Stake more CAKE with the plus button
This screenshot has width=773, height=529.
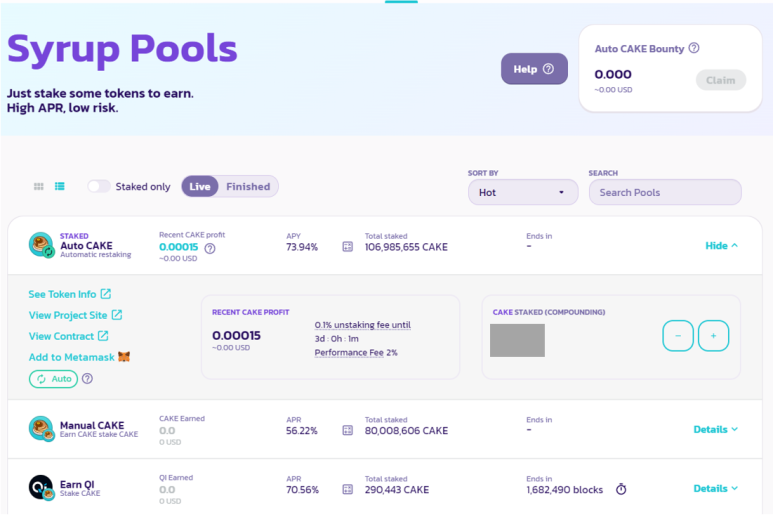713,336
